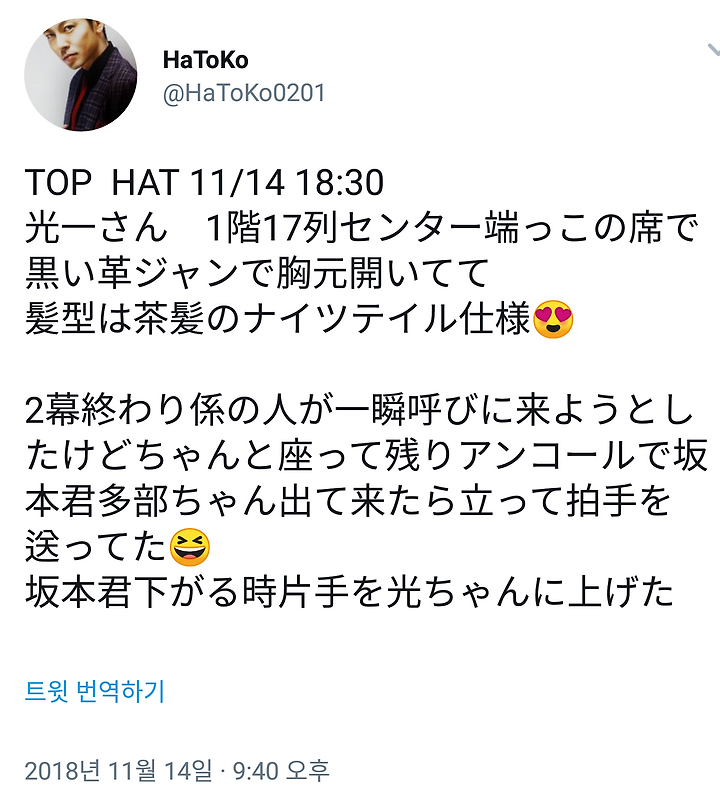Click the name 光一さん in tweet
This screenshot has width=720, height=810.
[96, 228]
